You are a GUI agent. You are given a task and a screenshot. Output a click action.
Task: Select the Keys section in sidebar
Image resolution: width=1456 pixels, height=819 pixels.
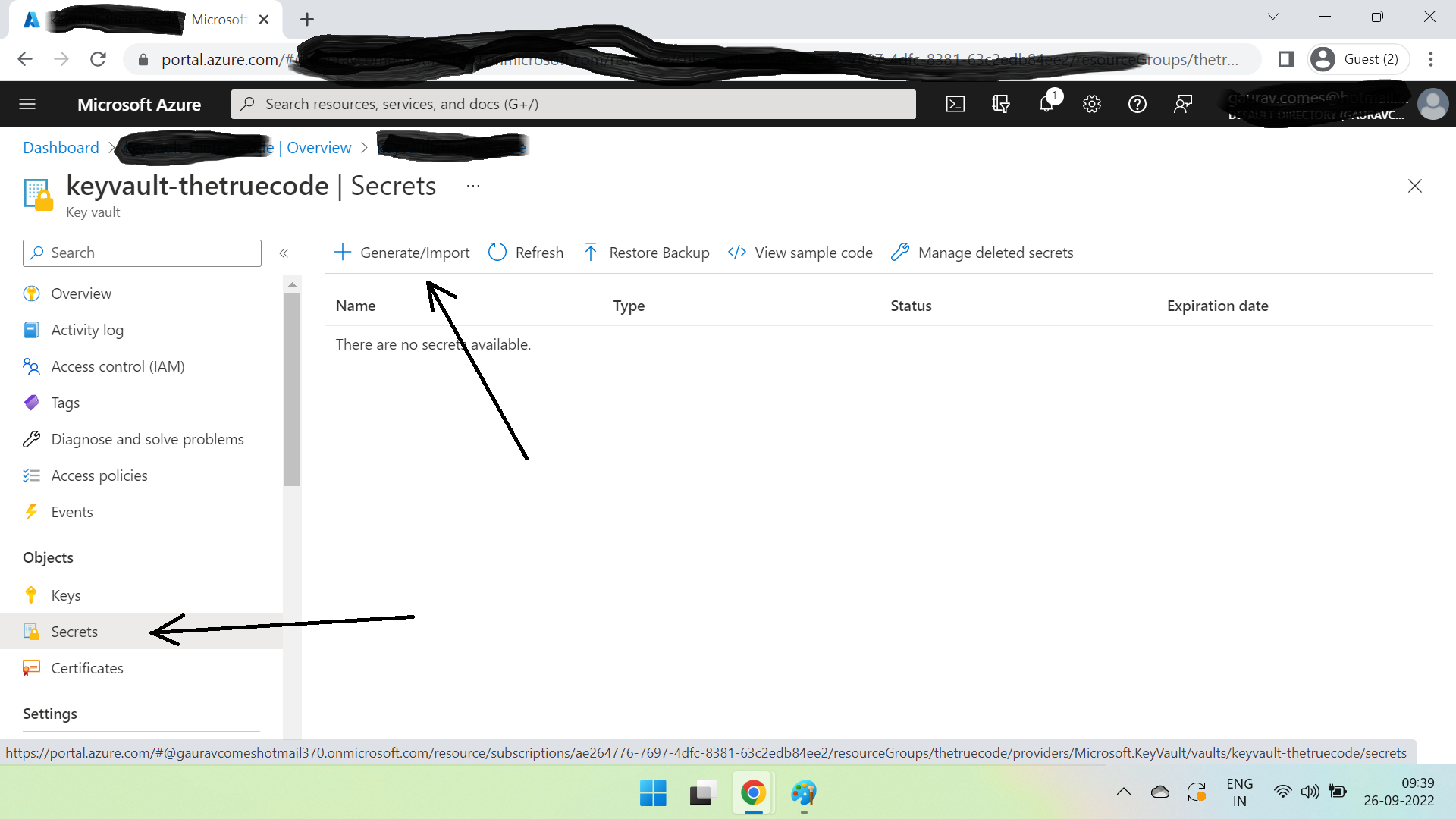[x=65, y=594]
